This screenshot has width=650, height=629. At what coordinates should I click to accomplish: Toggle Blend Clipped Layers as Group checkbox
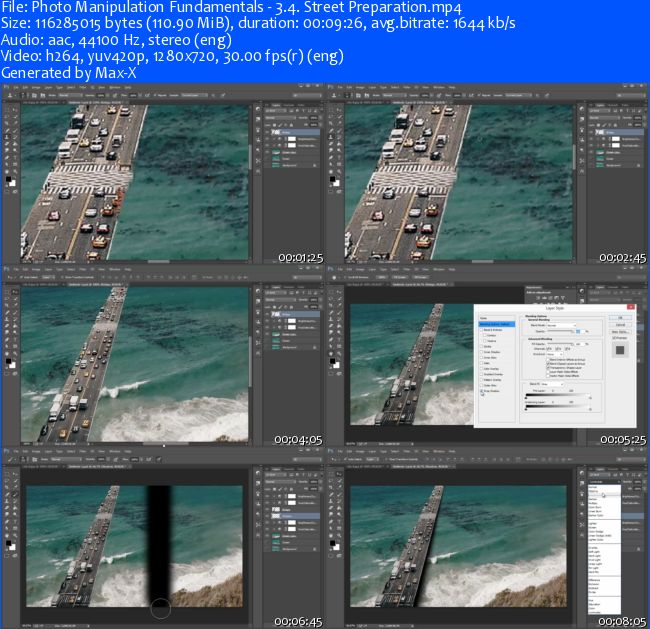(x=548, y=364)
